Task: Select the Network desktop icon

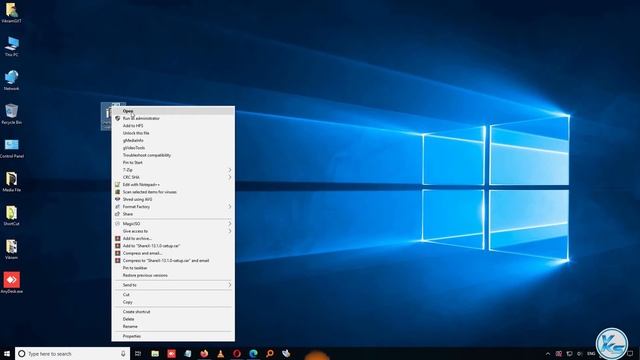Action: pos(11,80)
